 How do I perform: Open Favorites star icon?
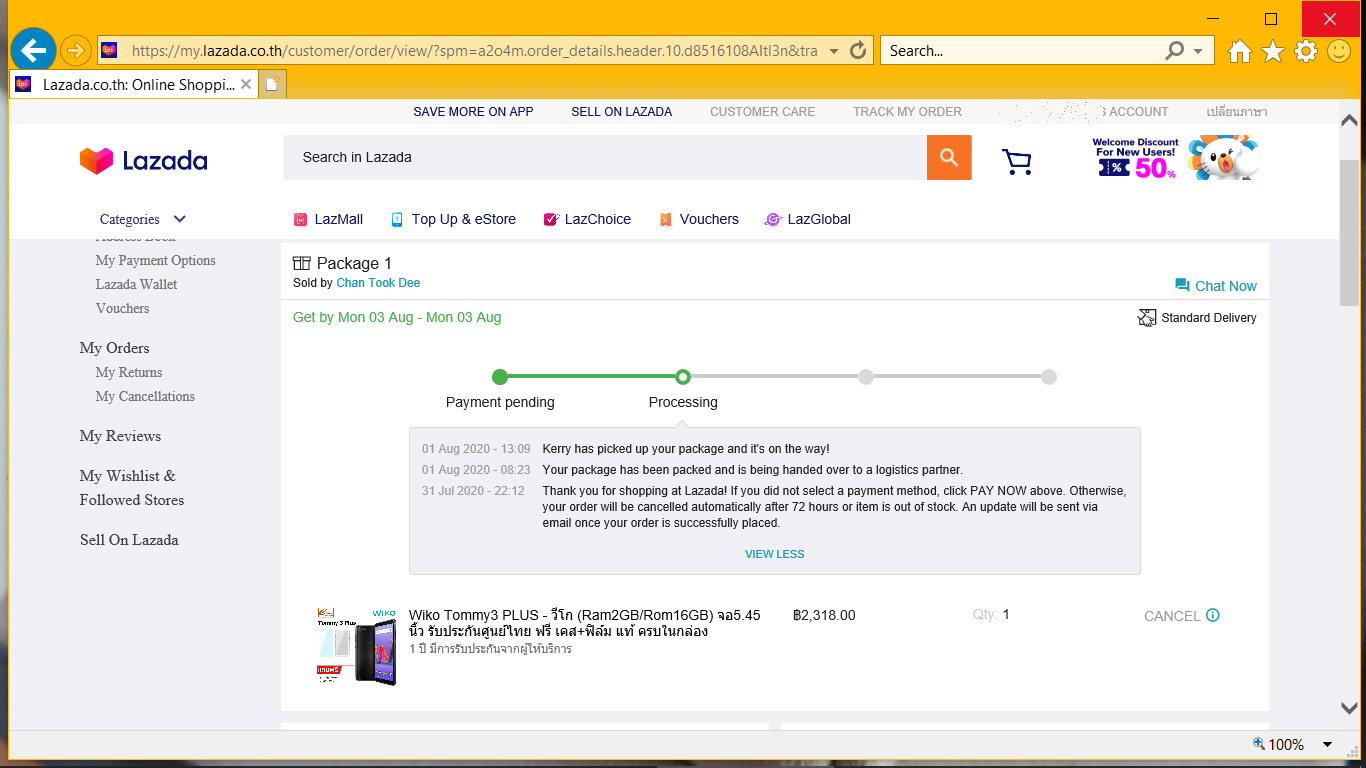tap(1273, 51)
